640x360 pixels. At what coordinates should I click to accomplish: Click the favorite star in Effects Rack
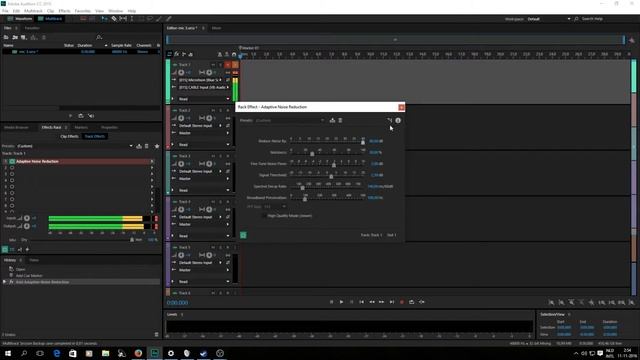pos(157,146)
